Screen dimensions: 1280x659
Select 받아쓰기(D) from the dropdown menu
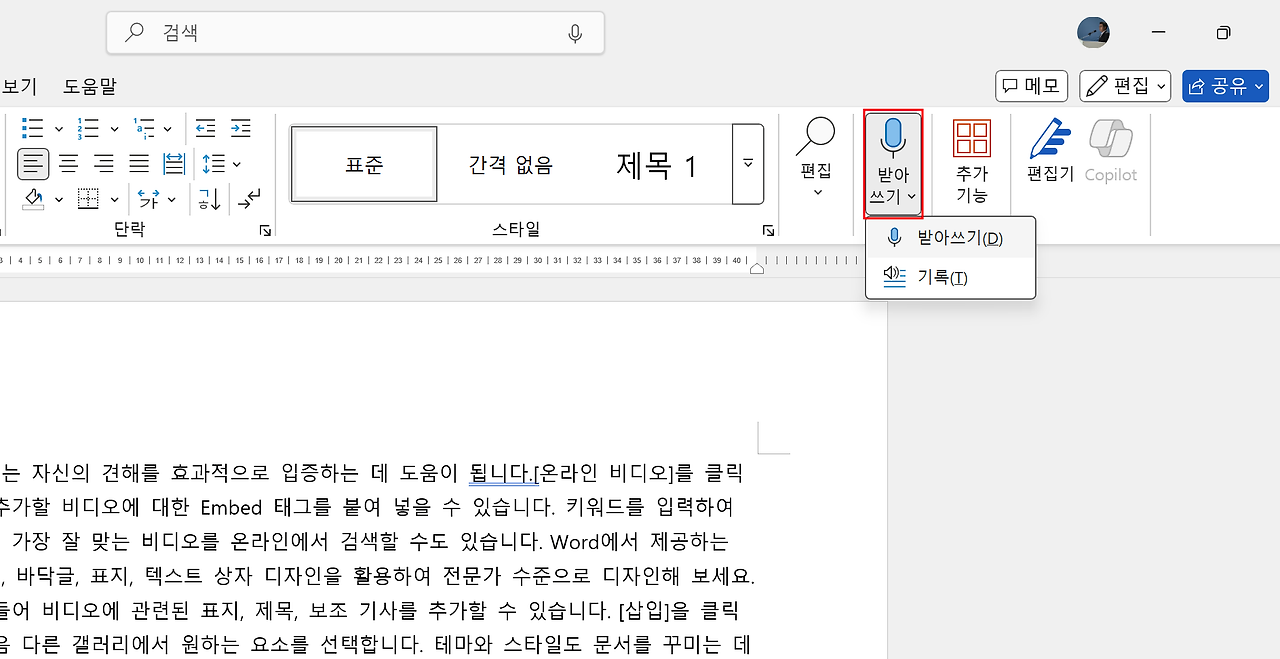[x=959, y=238]
